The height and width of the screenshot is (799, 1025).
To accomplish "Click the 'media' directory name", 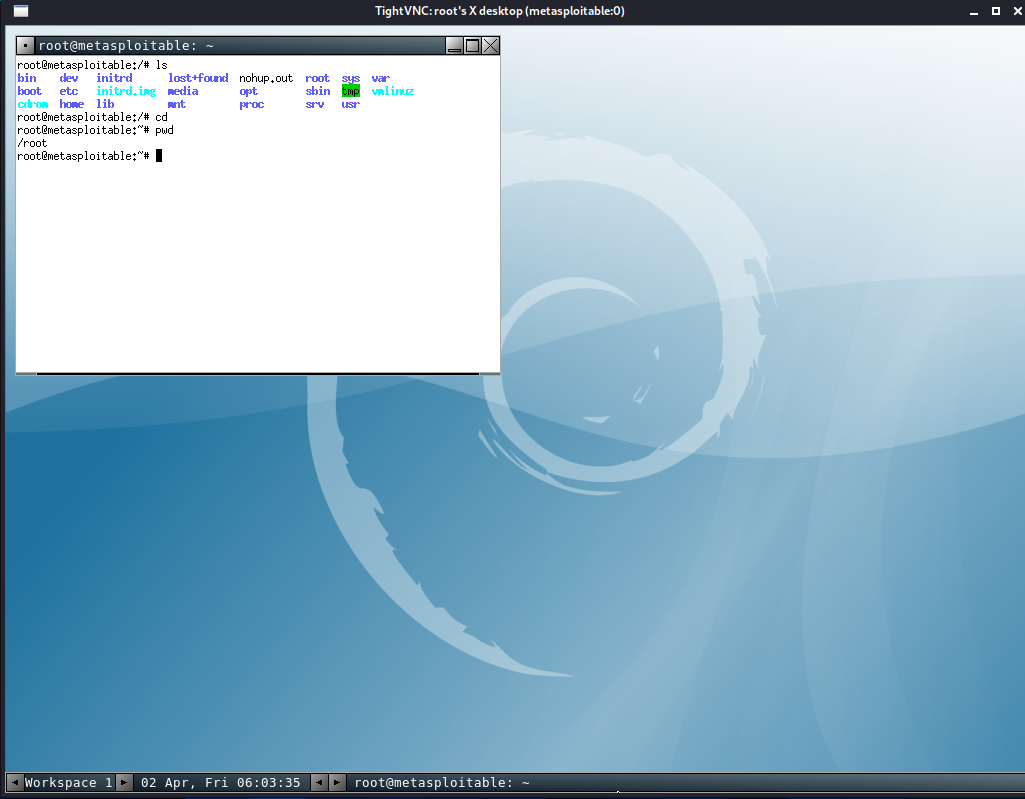I will [x=183, y=91].
